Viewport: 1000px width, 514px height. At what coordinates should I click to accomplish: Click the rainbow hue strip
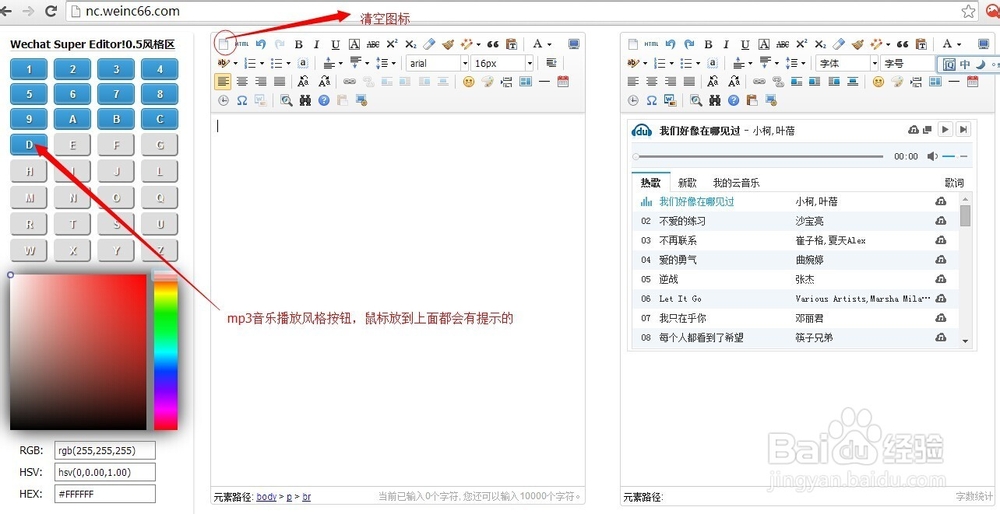pos(166,351)
